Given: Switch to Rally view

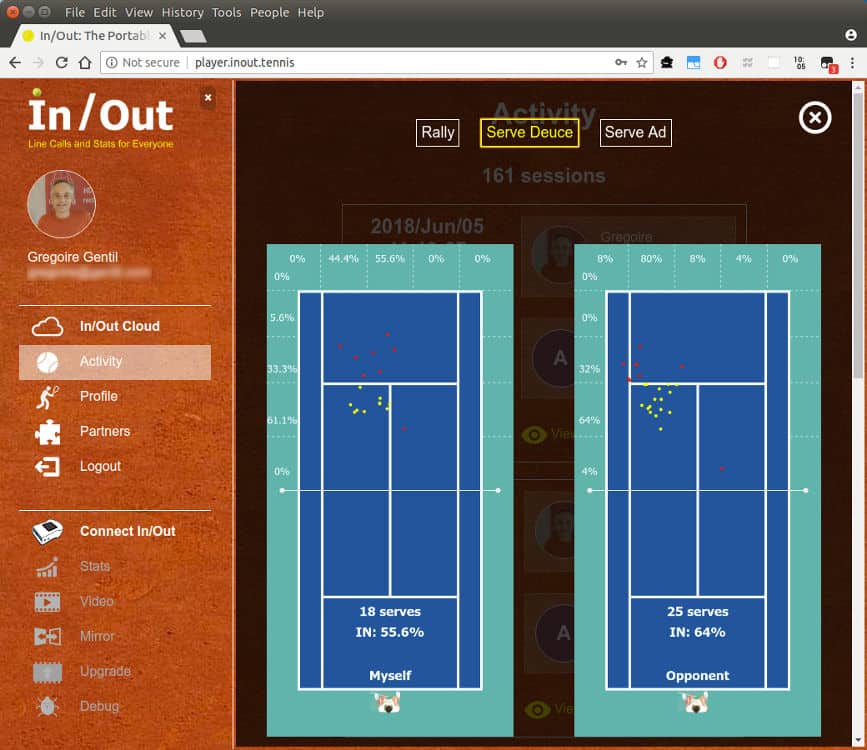Looking at the screenshot, I should pyautogui.click(x=438, y=132).
